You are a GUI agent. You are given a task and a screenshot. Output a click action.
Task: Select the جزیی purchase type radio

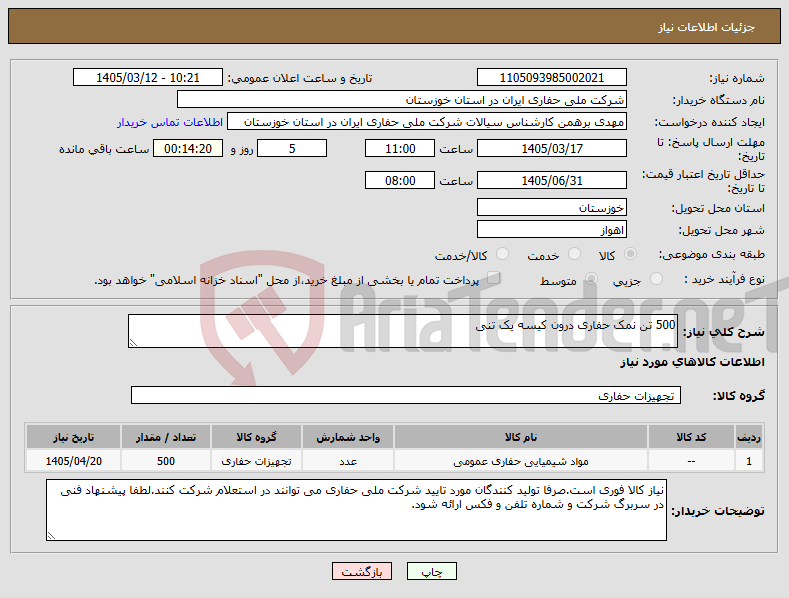tap(656, 279)
